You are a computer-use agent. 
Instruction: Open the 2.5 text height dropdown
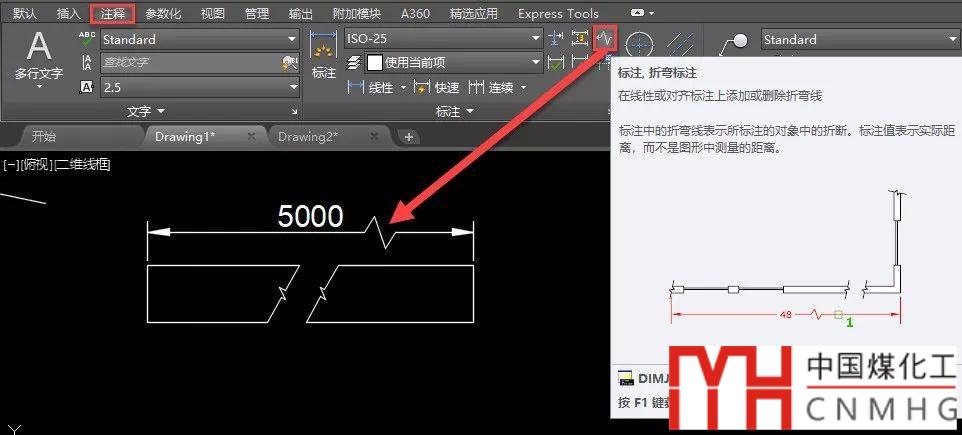(199, 87)
